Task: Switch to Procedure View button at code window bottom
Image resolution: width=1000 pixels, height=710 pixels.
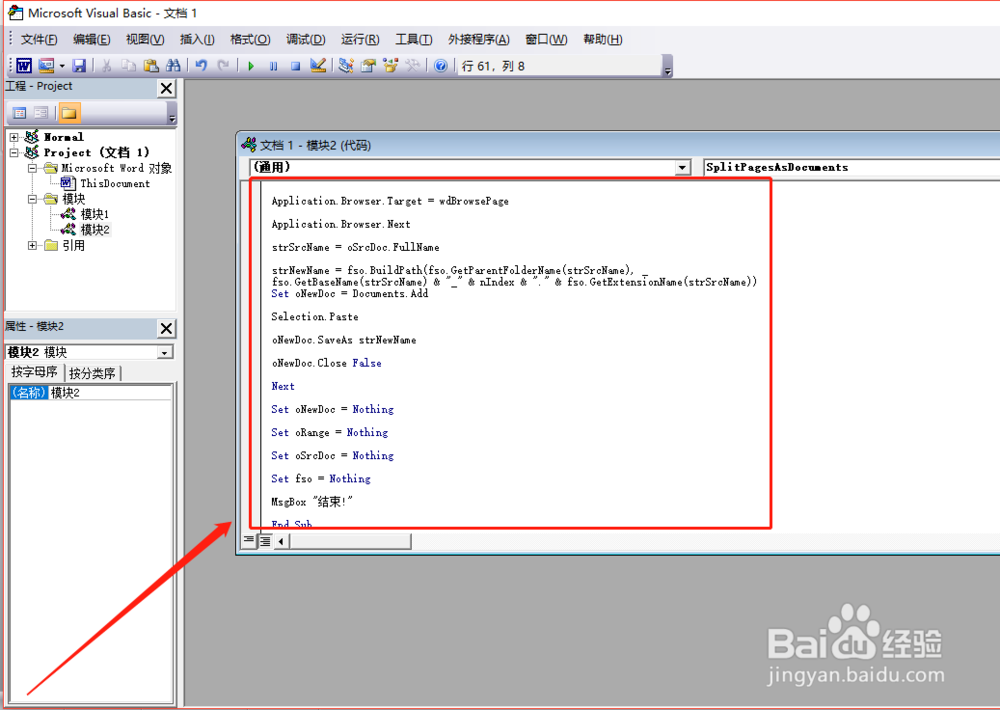Action: [249, 541]
